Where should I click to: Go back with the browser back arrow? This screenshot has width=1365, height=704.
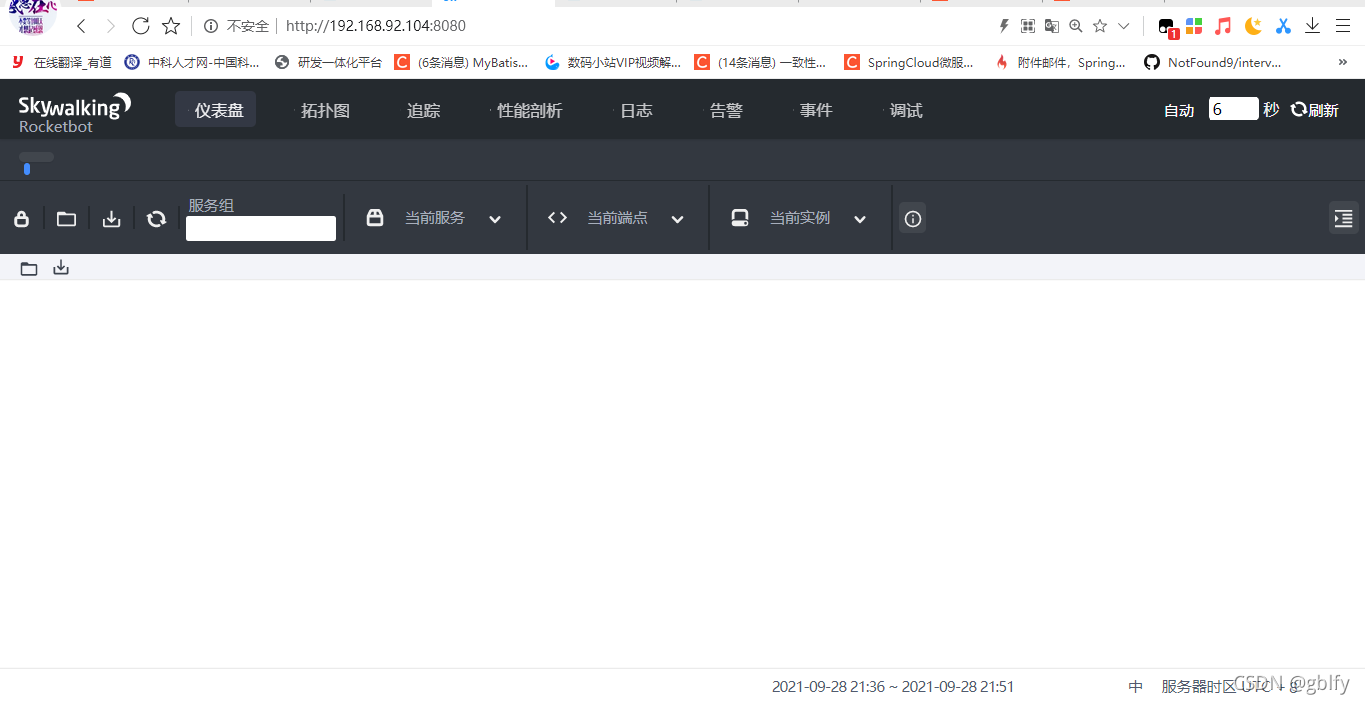[x=81, y=26]
